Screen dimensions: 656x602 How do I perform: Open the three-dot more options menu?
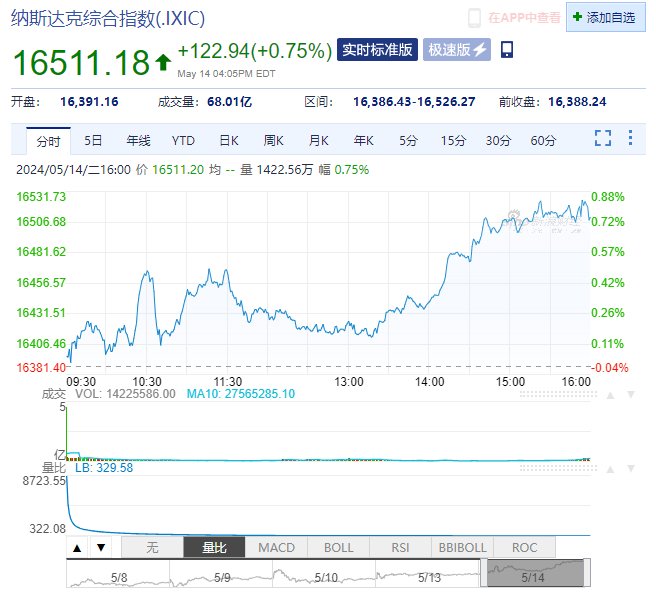[630, 138]
